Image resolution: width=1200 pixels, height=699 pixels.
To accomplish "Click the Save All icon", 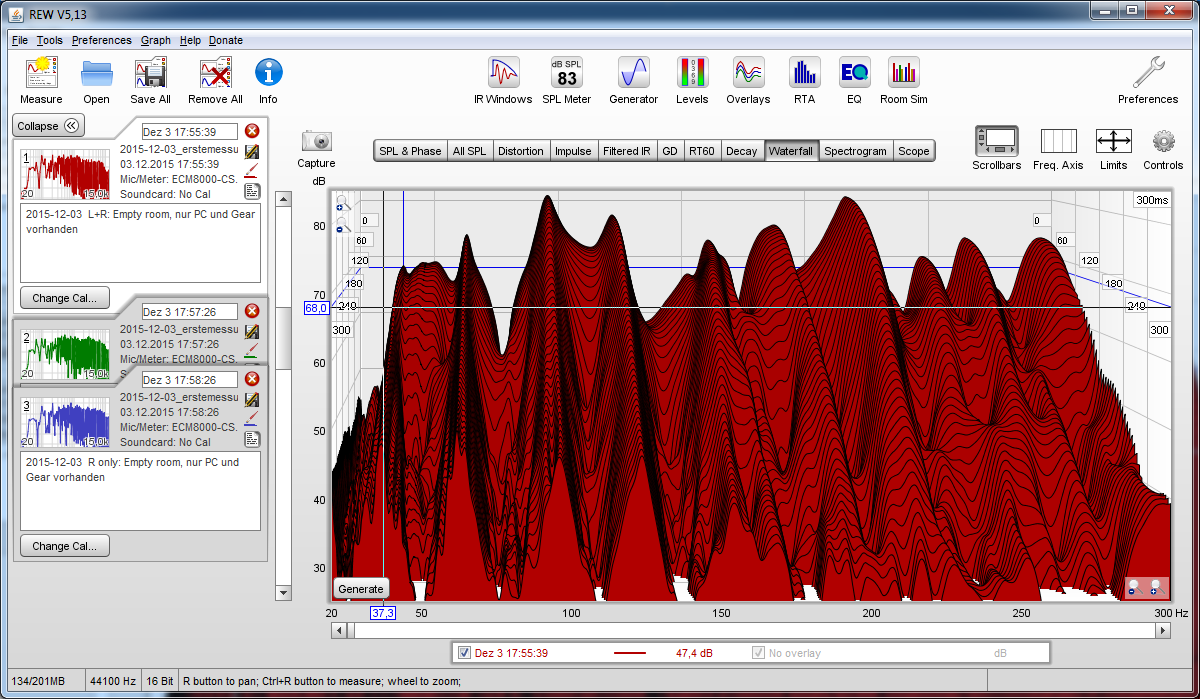I will [x=151, y=73].
